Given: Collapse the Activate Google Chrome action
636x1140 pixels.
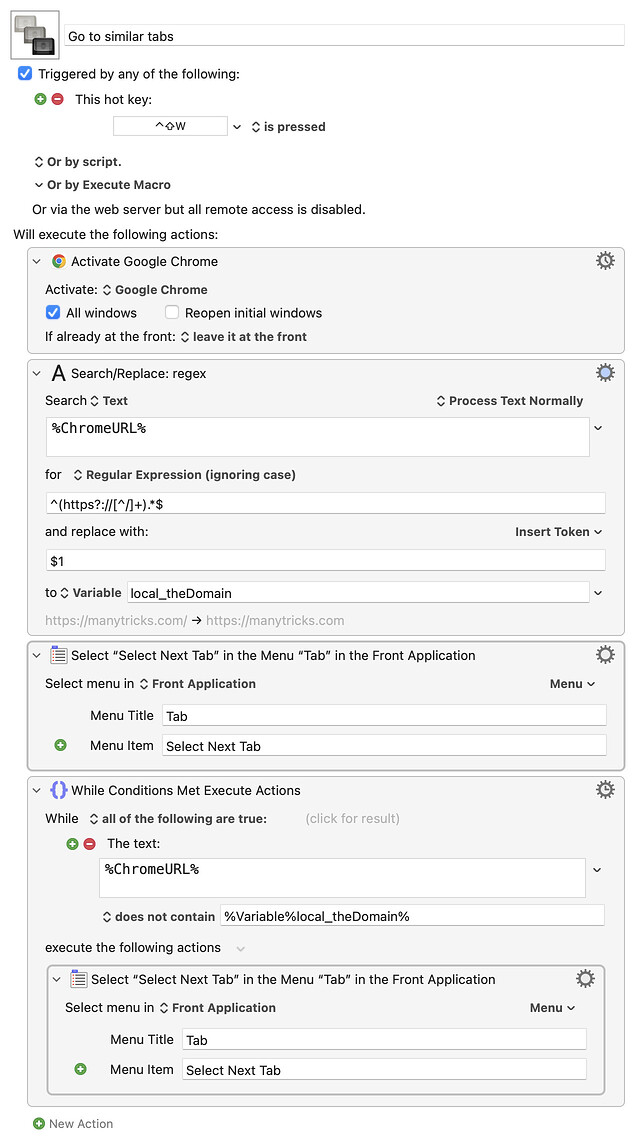Looking at the screenshot, I should point(37,260).
